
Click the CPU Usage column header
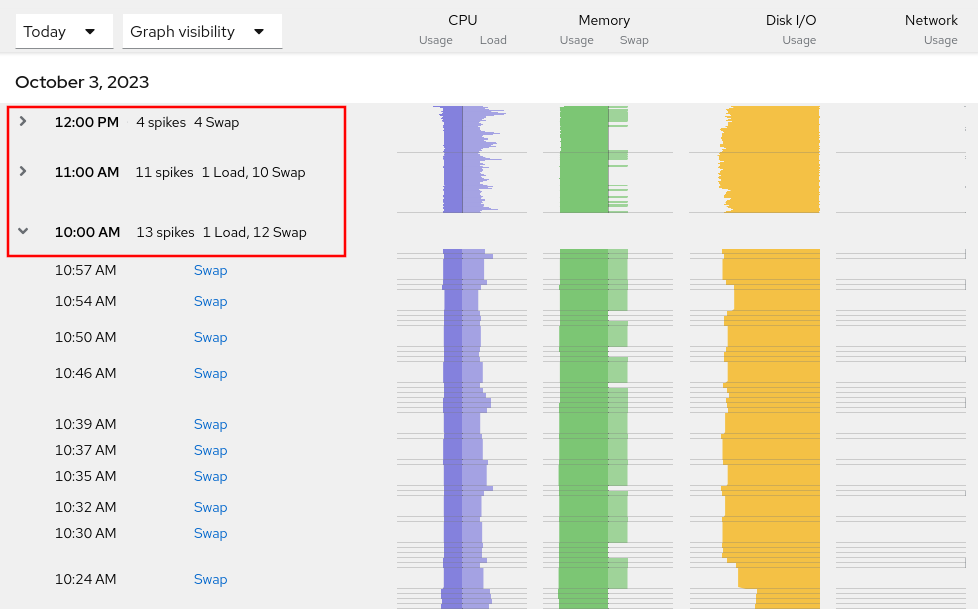pos(436,40)
